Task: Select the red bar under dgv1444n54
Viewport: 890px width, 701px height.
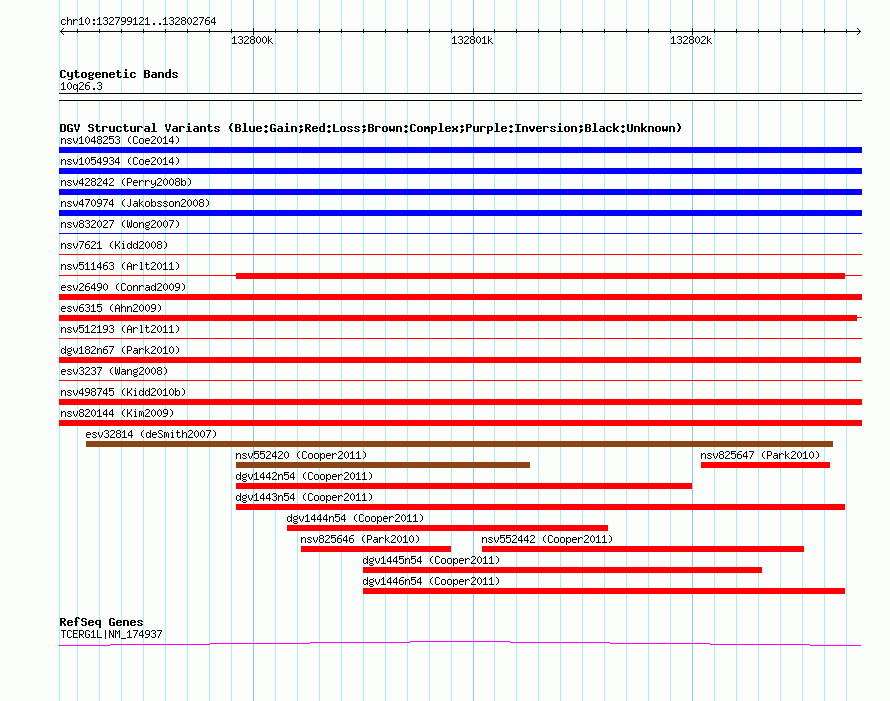Action: tap(447, 528)
